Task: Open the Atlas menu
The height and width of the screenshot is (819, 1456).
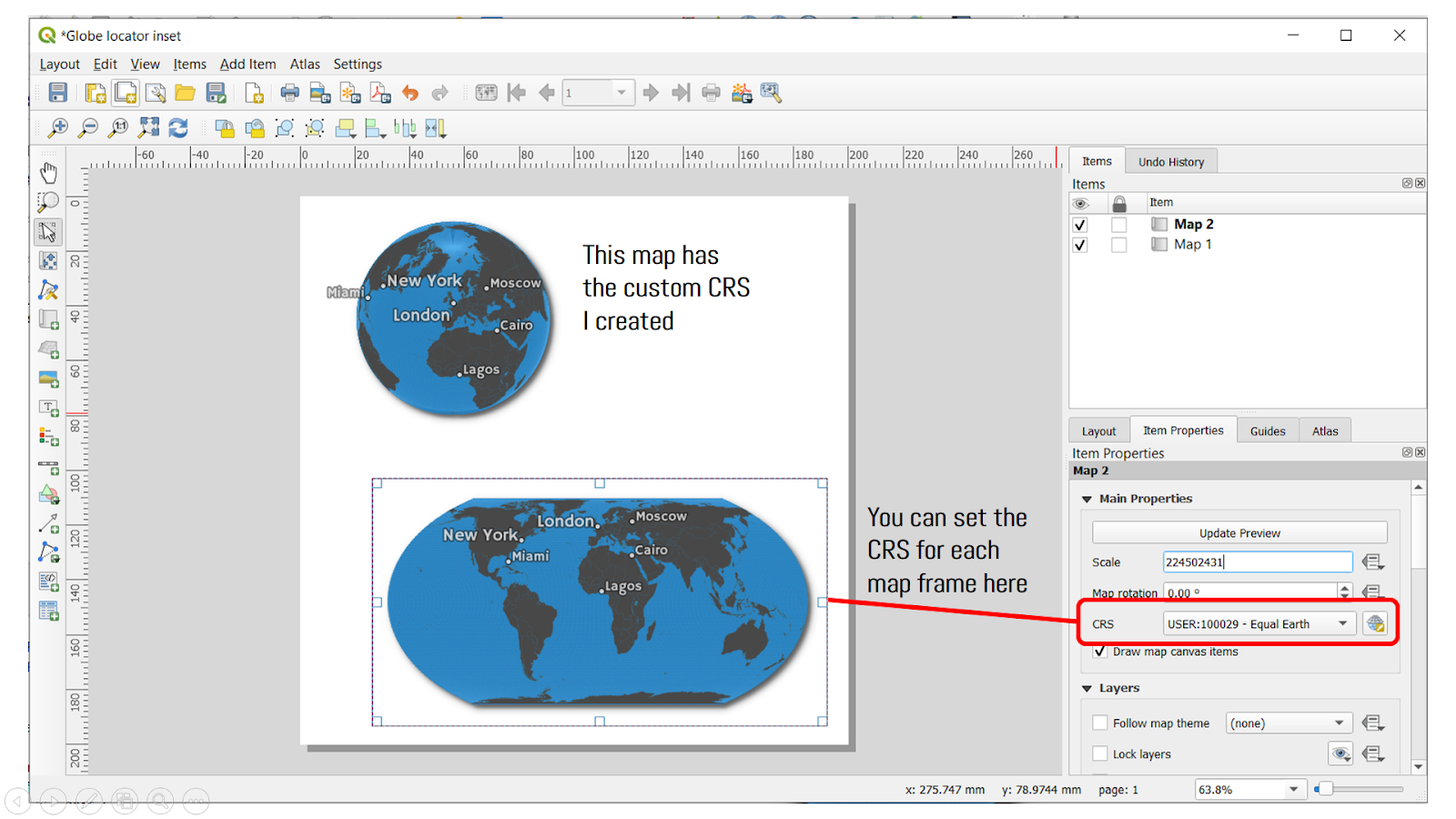Action: pyautogui.click(x=304, y=64)
